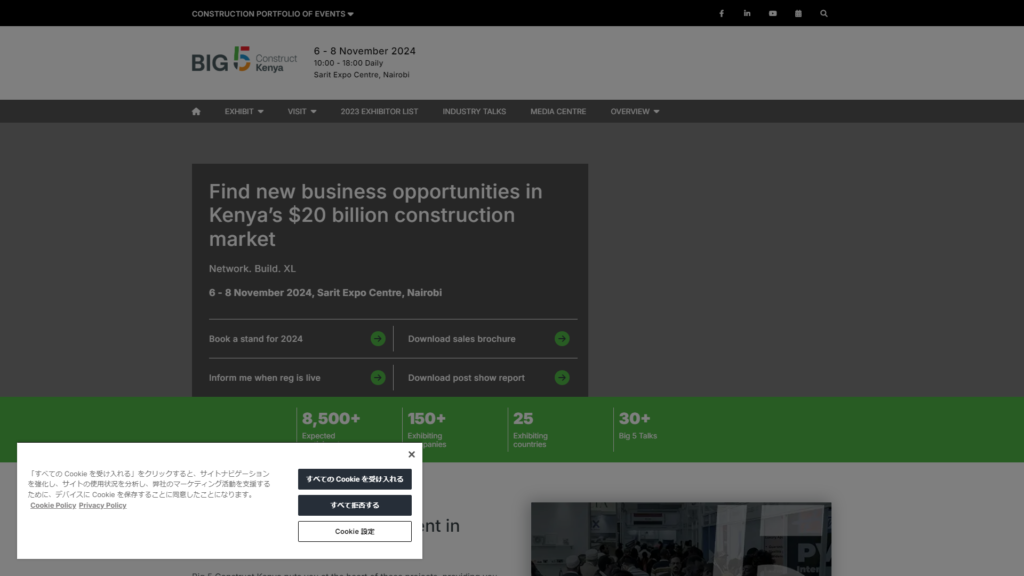This screenshot has height=576, width=1024.
Task: Open the Privacy Policy link
Action: (103, 505)
